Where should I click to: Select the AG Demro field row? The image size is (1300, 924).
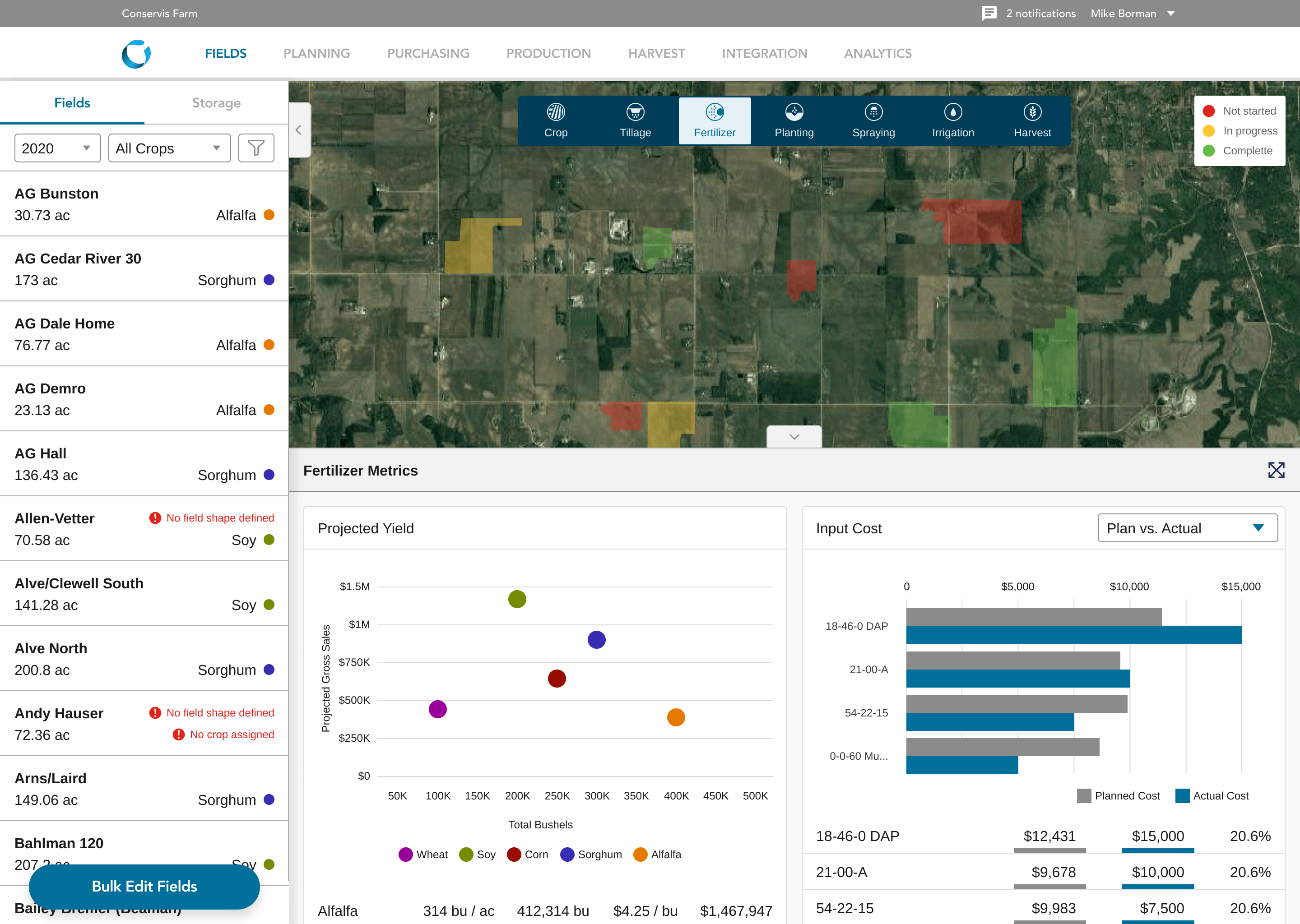(x=144, y=399)
